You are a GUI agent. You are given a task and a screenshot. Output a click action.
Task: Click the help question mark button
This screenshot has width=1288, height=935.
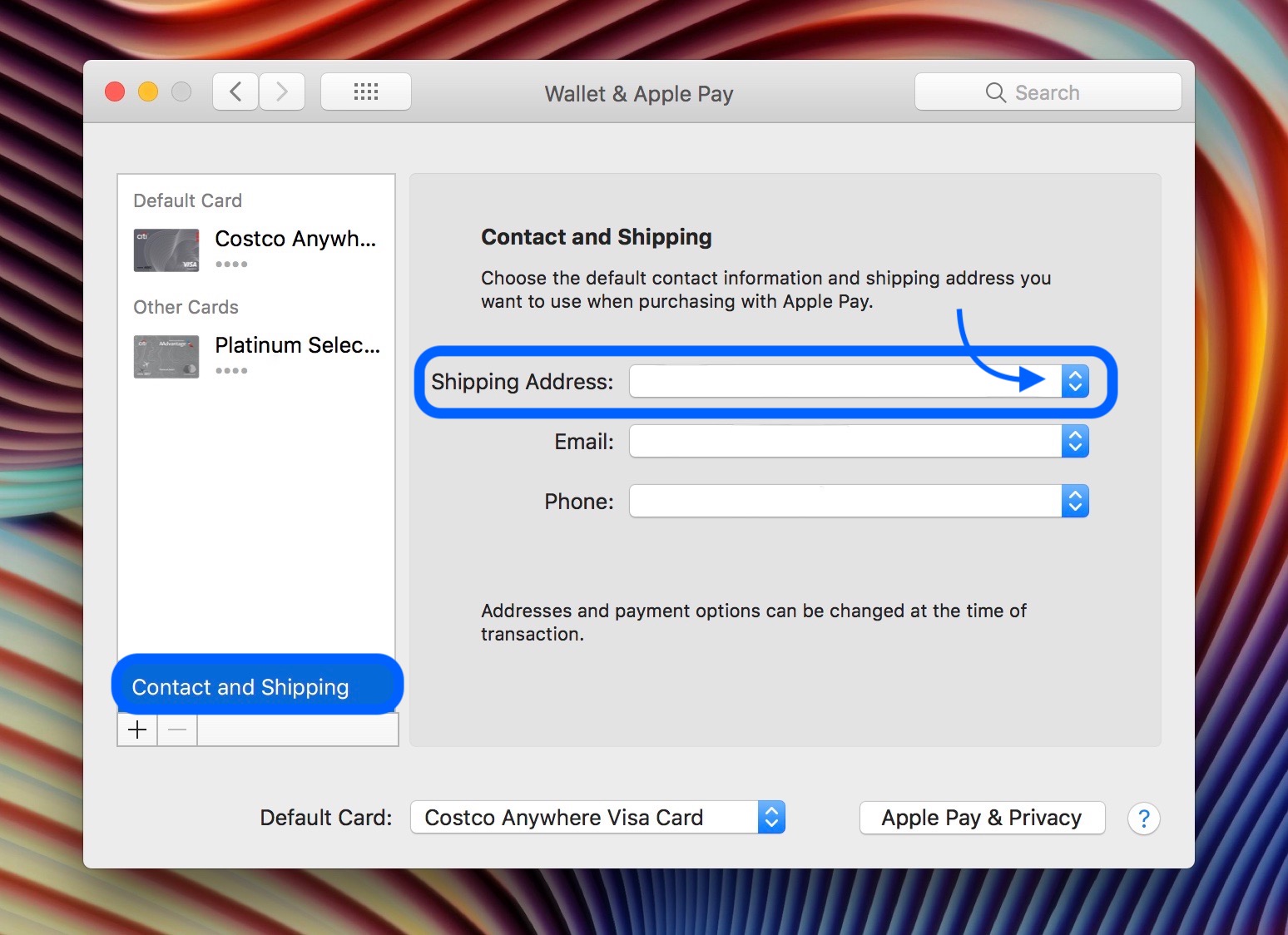pos(1143,819)
